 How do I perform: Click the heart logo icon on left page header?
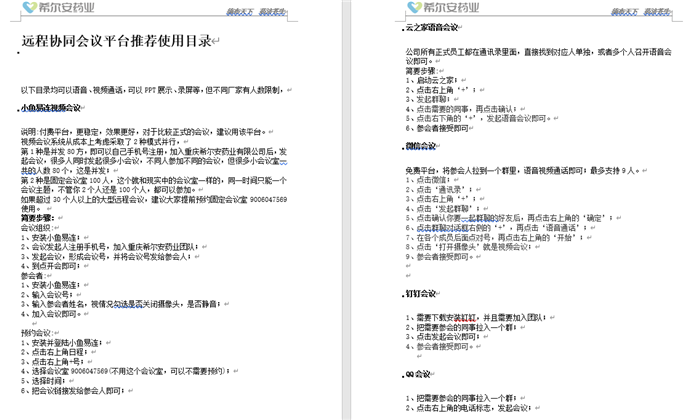[33, 10]
